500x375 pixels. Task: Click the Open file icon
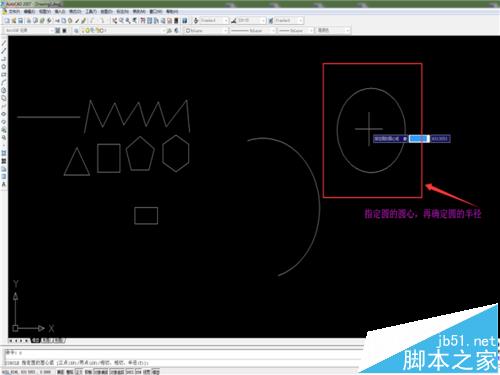pyautogui.click(x=14, y=20)
